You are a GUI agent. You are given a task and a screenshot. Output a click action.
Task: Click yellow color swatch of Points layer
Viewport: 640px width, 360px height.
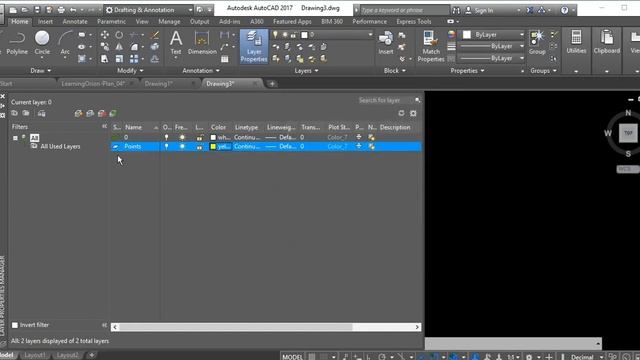point(213,147)
